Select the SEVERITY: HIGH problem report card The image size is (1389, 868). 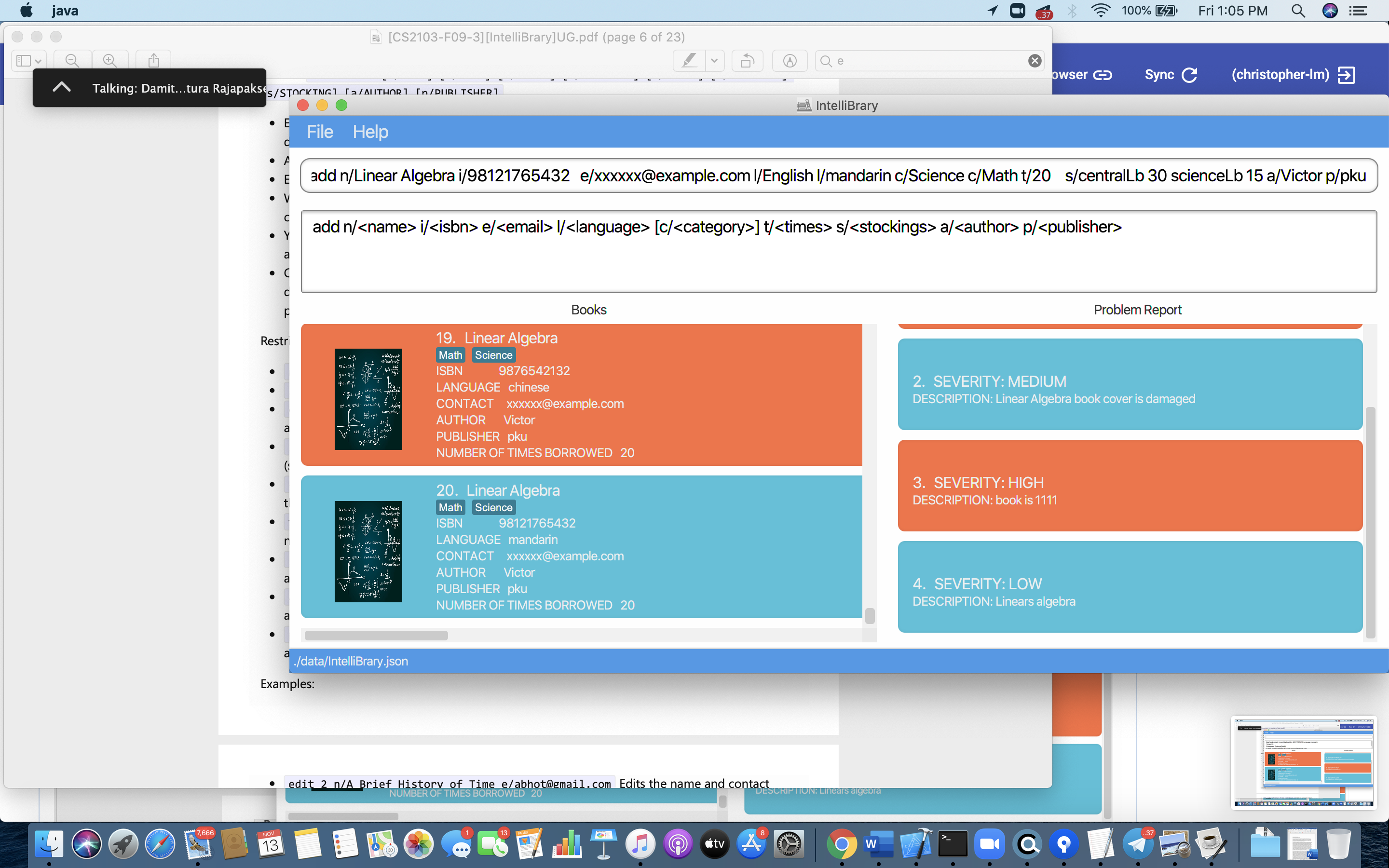point(1130,485)
